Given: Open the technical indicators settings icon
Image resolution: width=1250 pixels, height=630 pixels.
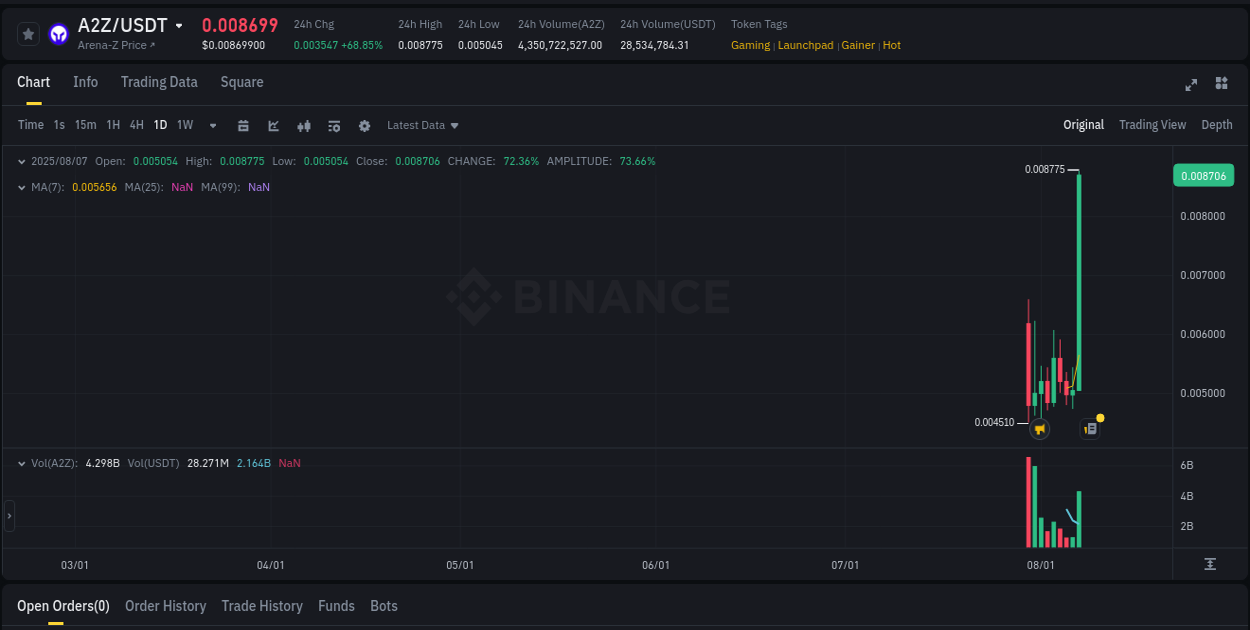Looking at the screenshot, I should 334,125.
